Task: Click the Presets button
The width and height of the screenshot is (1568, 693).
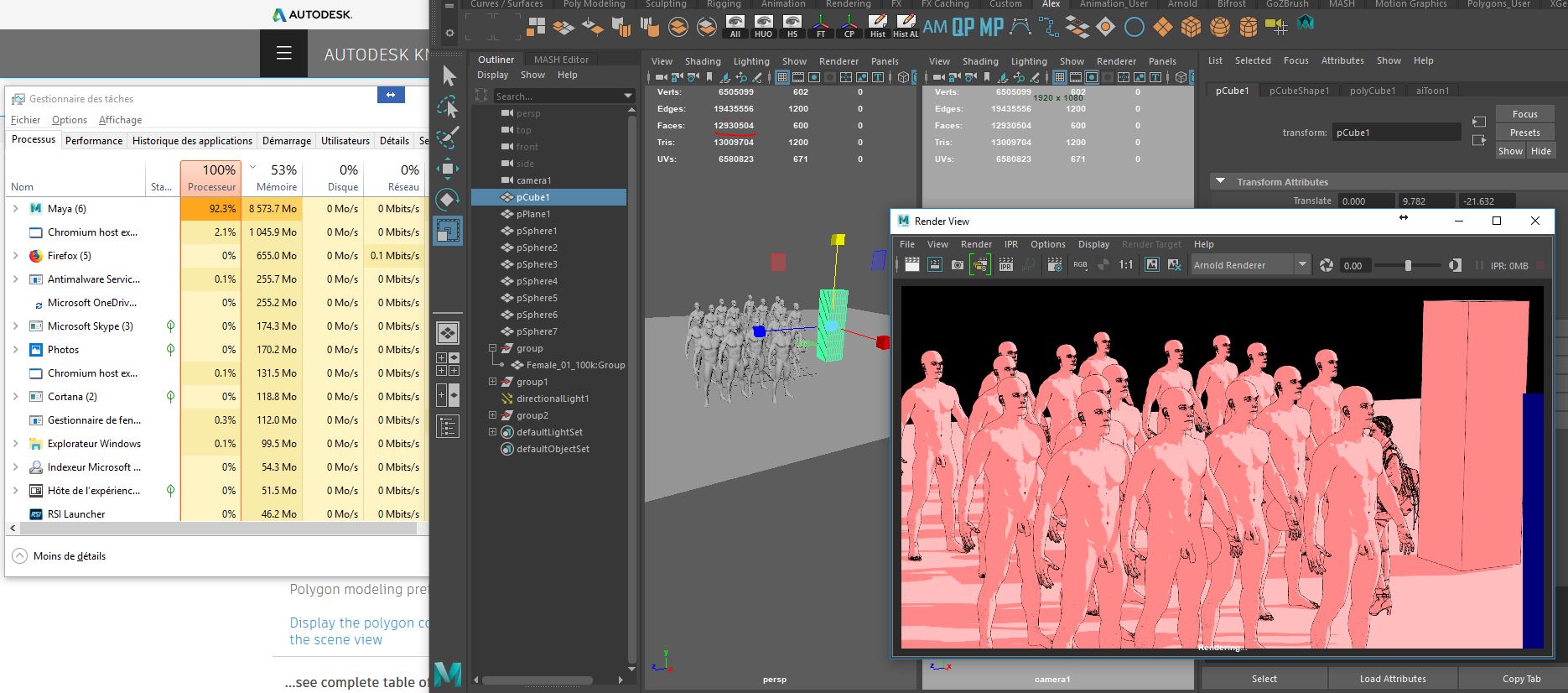Action: pyautogui.click(x=1524, y=133)
